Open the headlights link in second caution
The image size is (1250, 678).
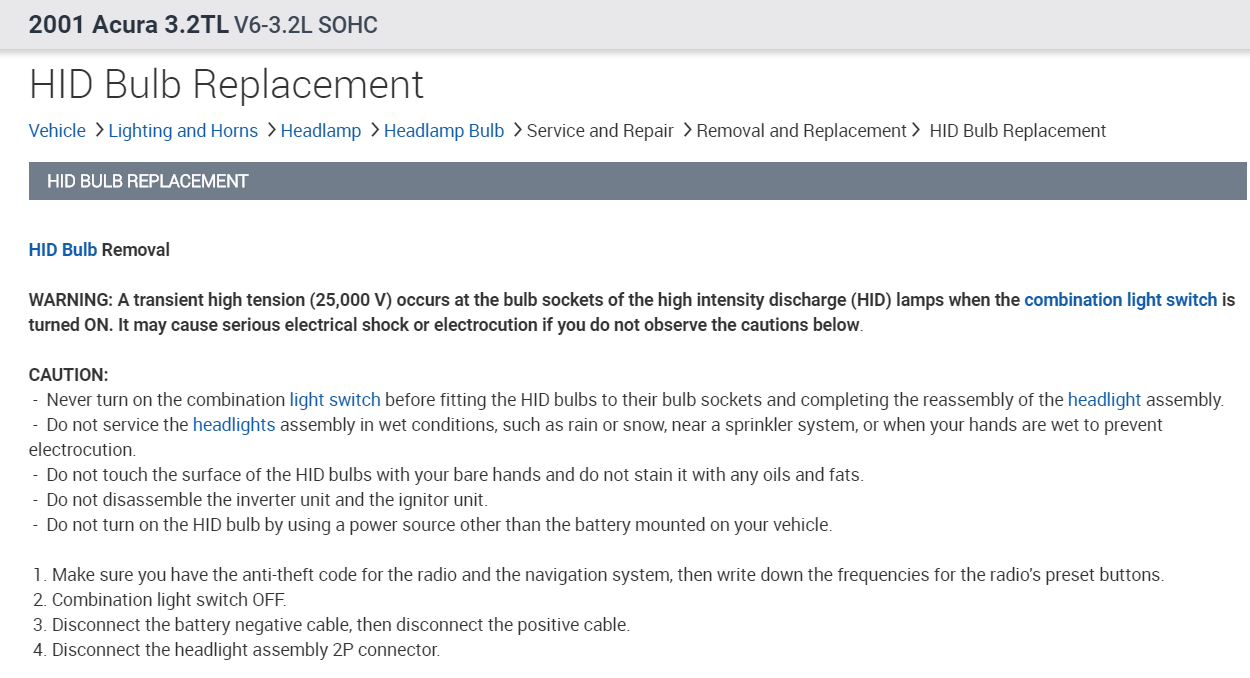234,425
